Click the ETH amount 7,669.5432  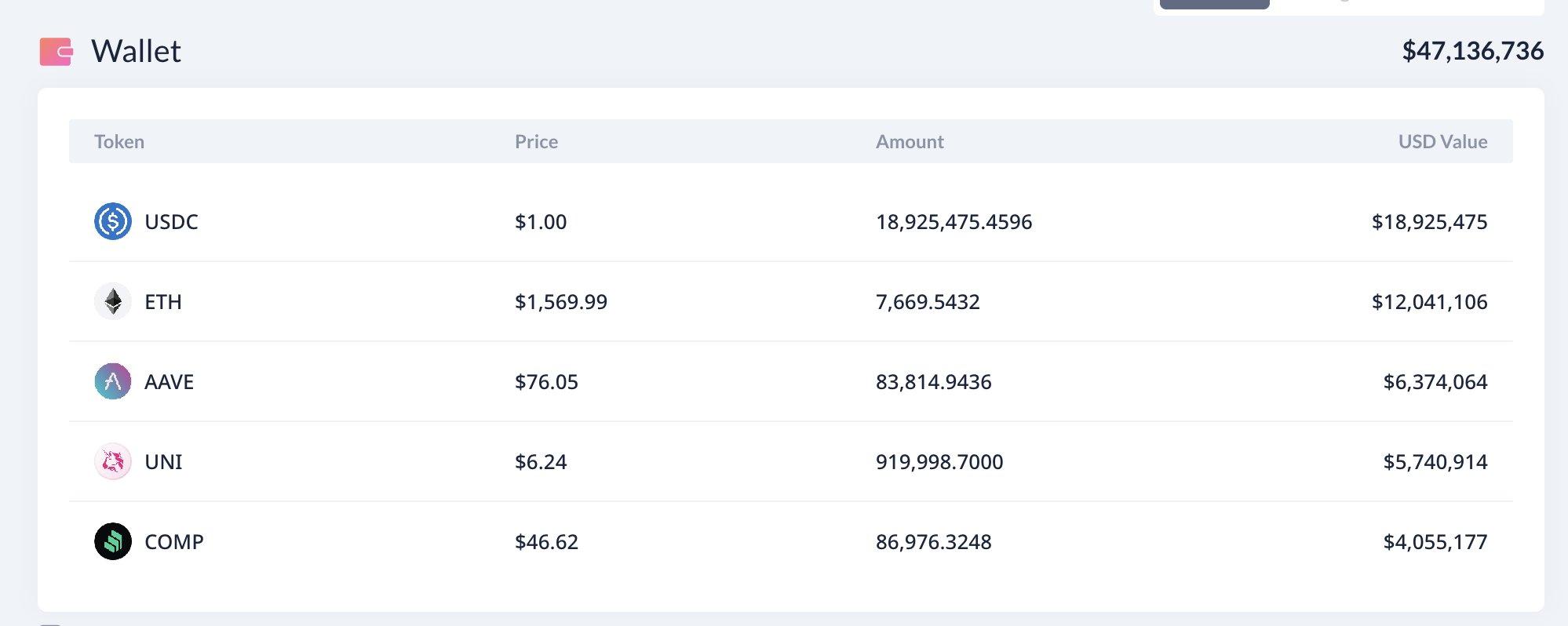pos(928,302)
